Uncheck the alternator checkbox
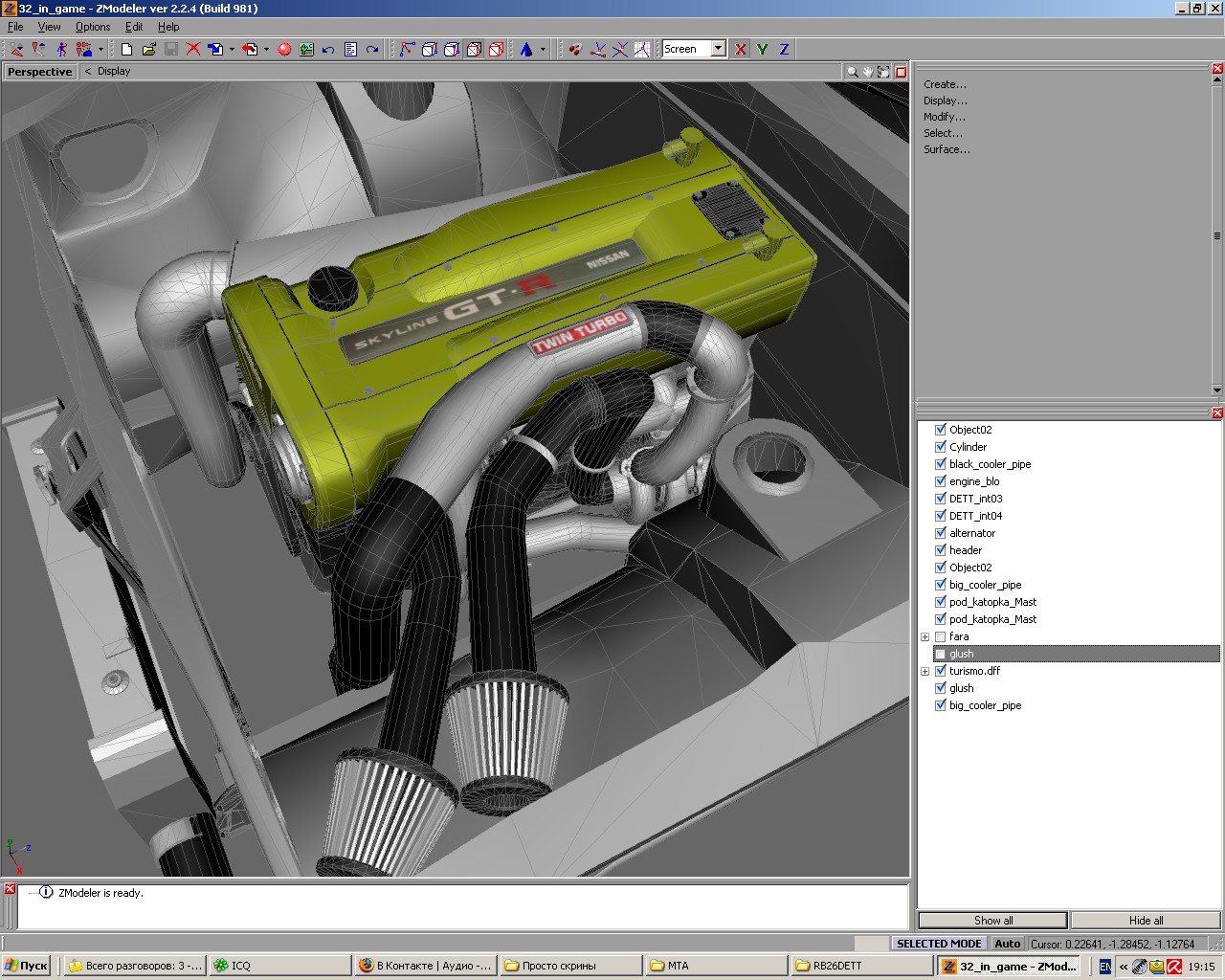This screenshot has height=980, width=1225. pyautogui.click(x=941, y=533)
